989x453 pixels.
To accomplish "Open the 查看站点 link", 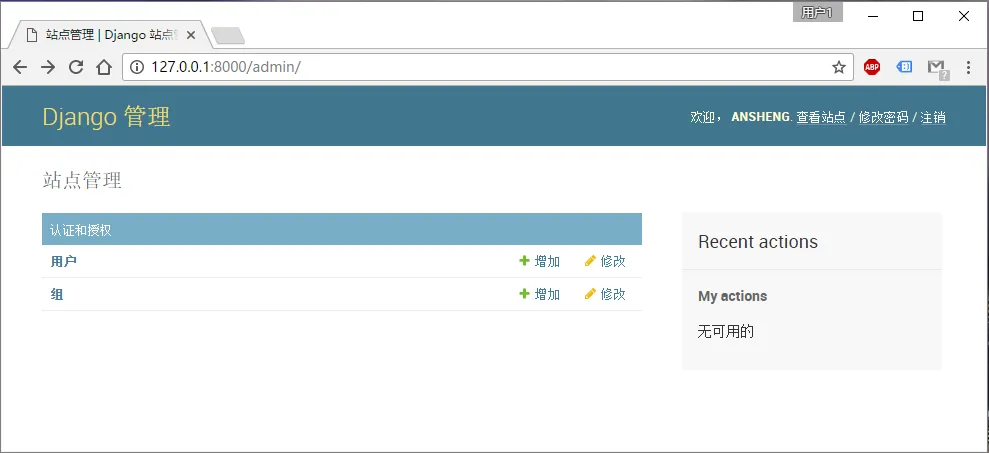I will coord(821,117).
